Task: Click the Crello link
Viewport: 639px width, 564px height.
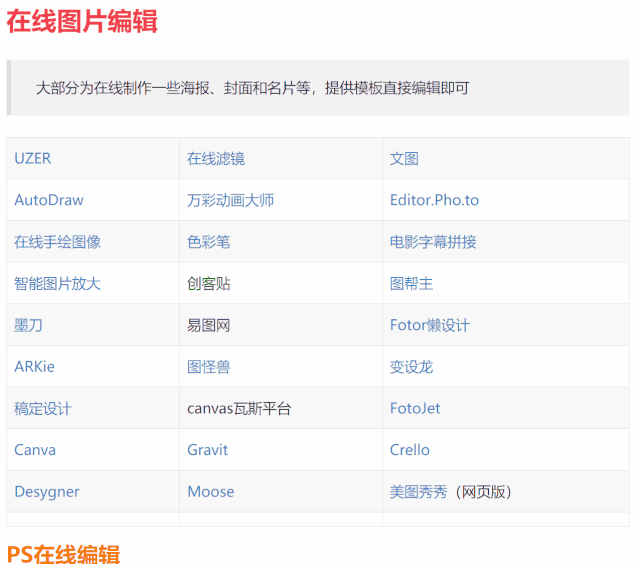Action: click(x=410, y=450)
